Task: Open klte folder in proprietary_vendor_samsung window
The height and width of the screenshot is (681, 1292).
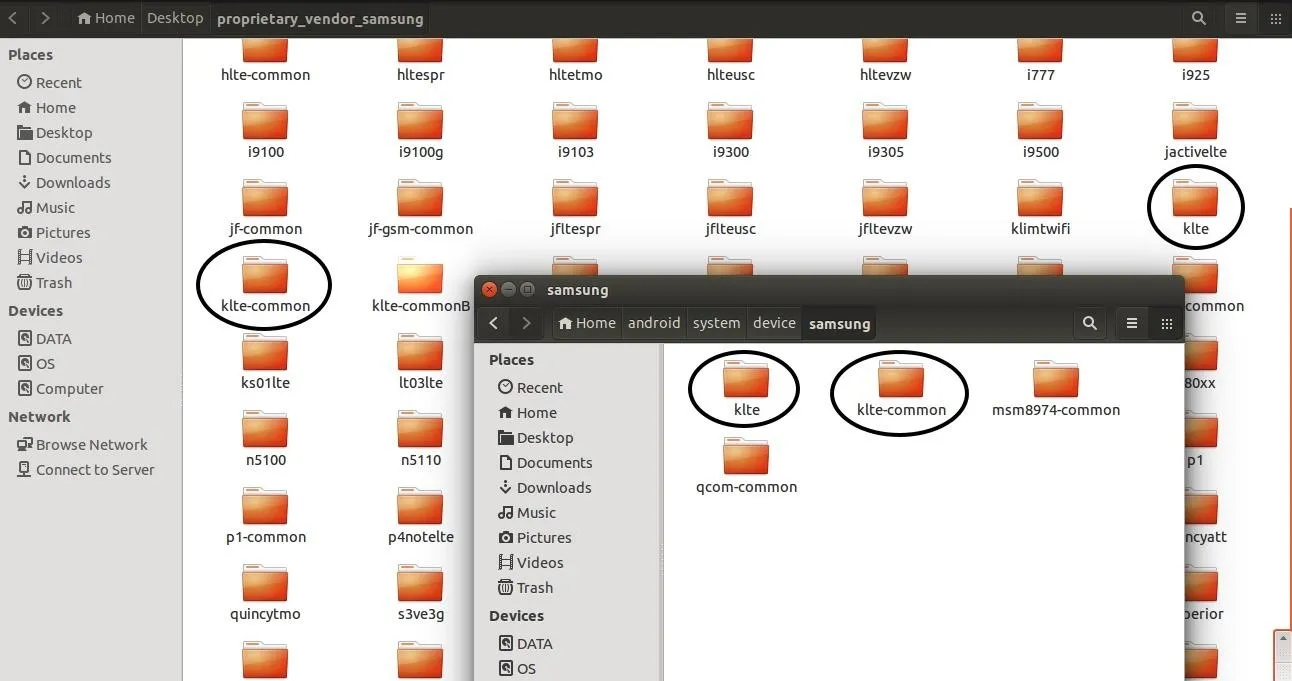Action: point(1195,208)
